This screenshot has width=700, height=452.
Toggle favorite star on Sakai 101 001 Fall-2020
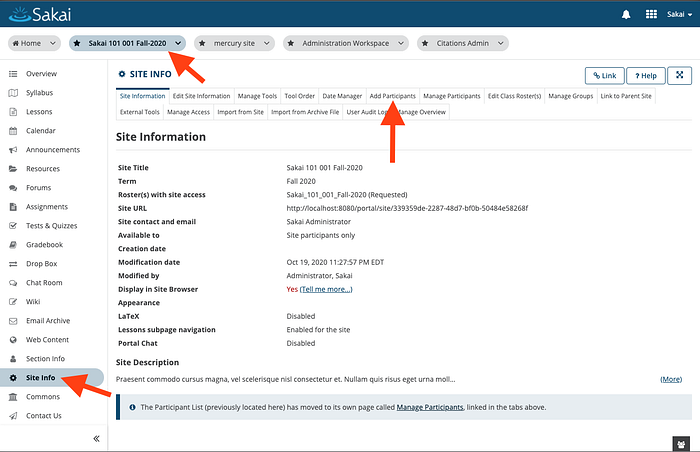77,43
